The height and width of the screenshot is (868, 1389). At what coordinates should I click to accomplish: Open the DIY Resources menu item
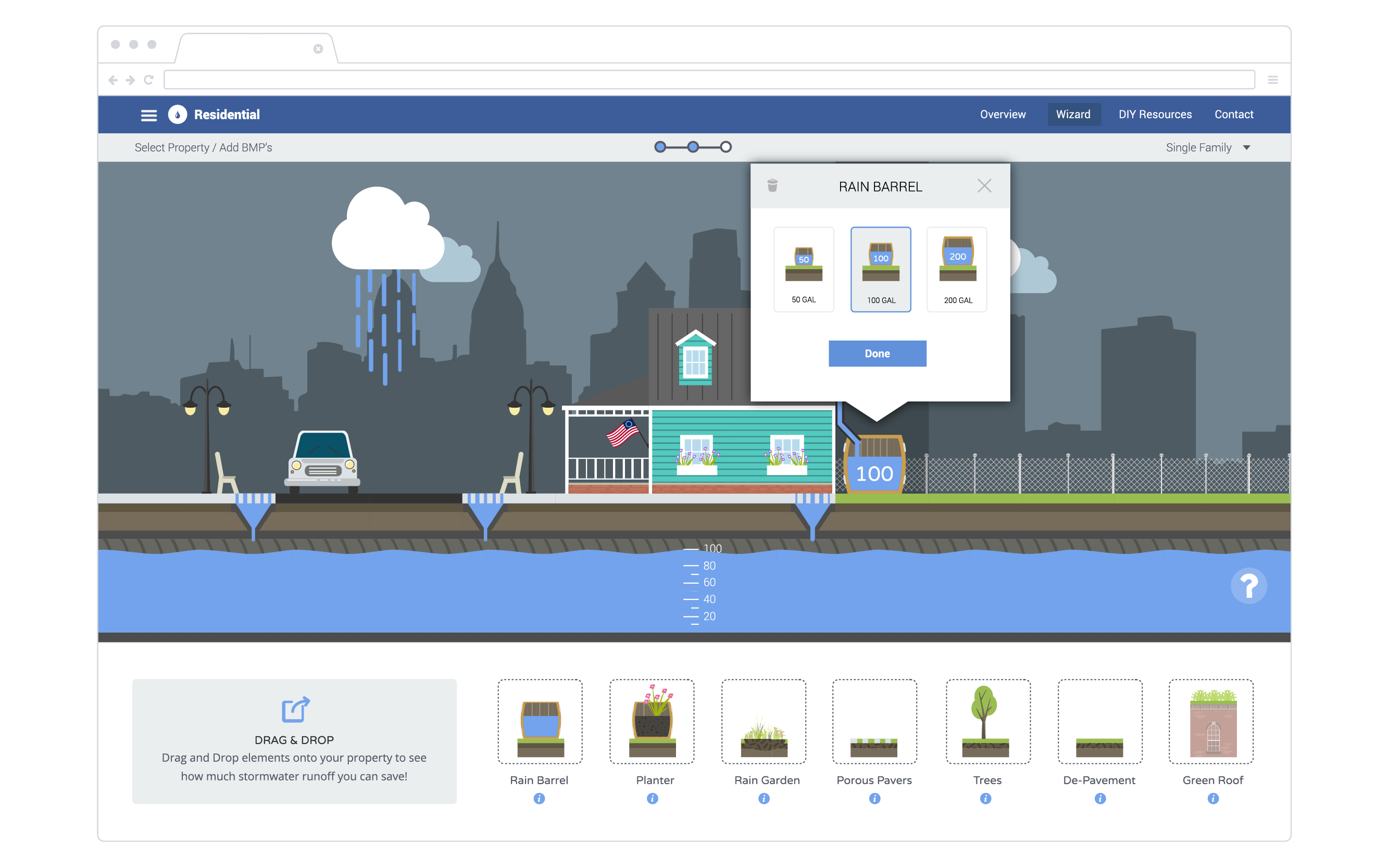coord(1155,114)
